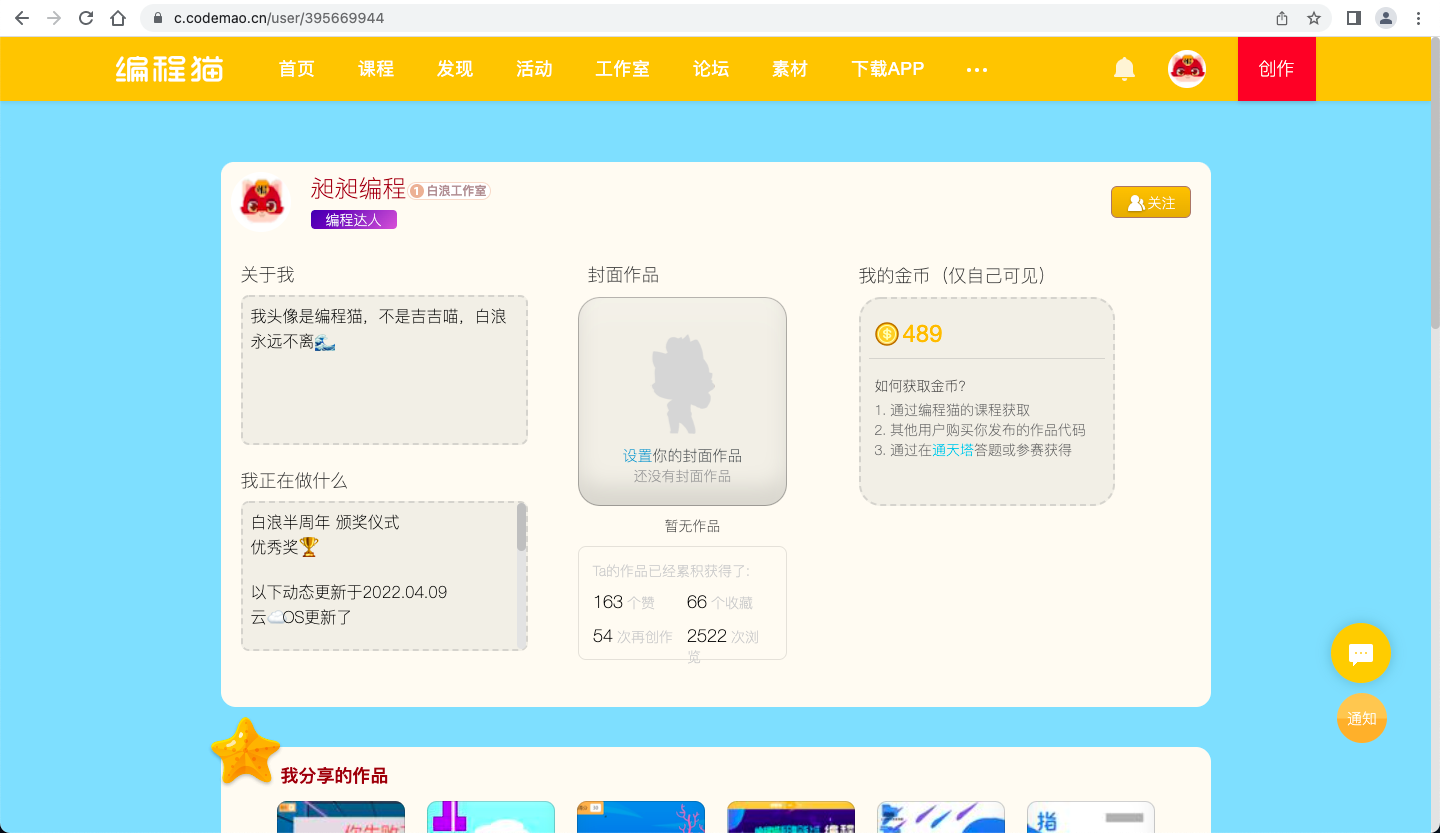Bookmark this page with the star icon
This screenshot has height=833, width=1440.
point(1314,18)
